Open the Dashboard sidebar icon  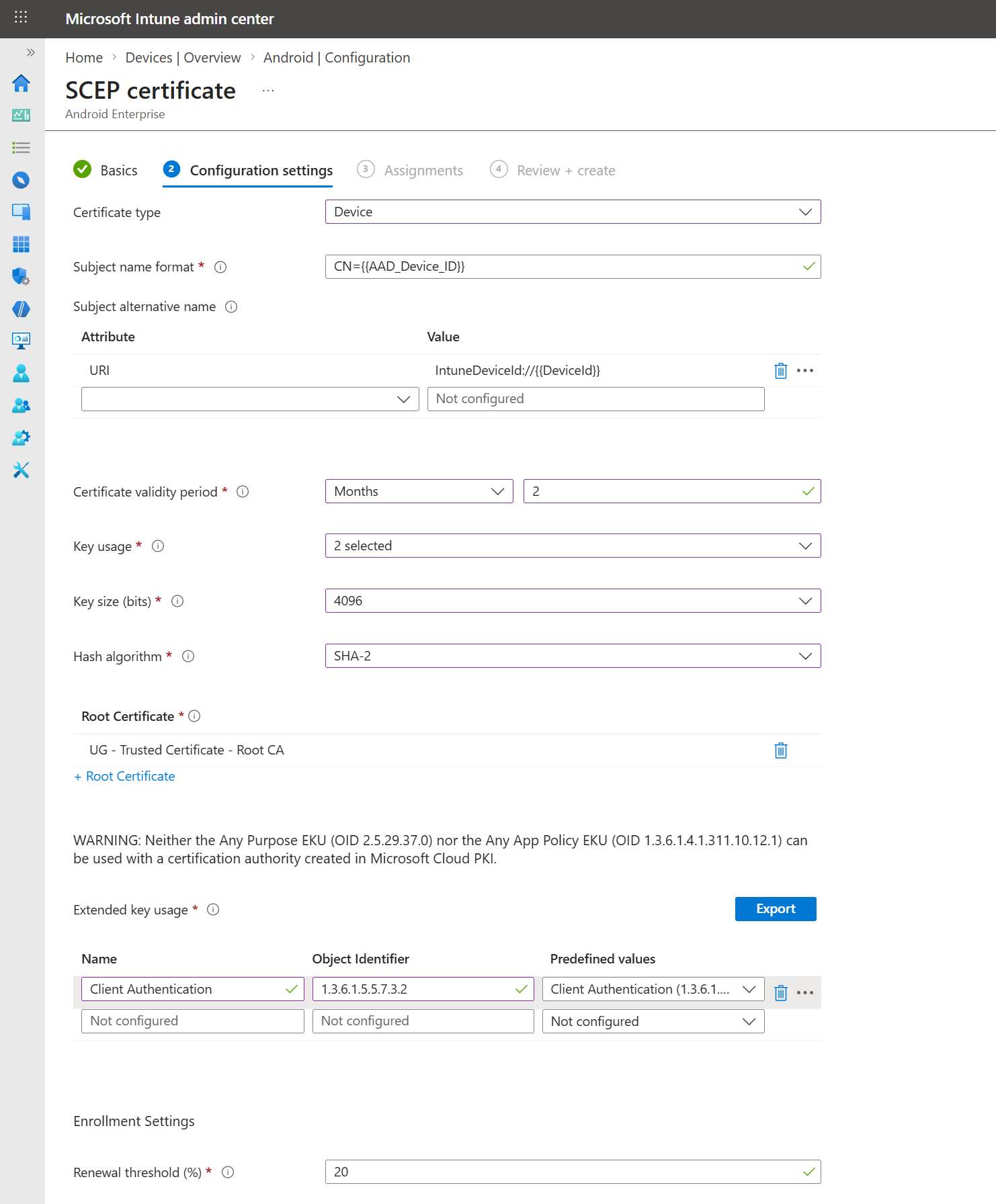pyautogui.click(x=22, y=116)
